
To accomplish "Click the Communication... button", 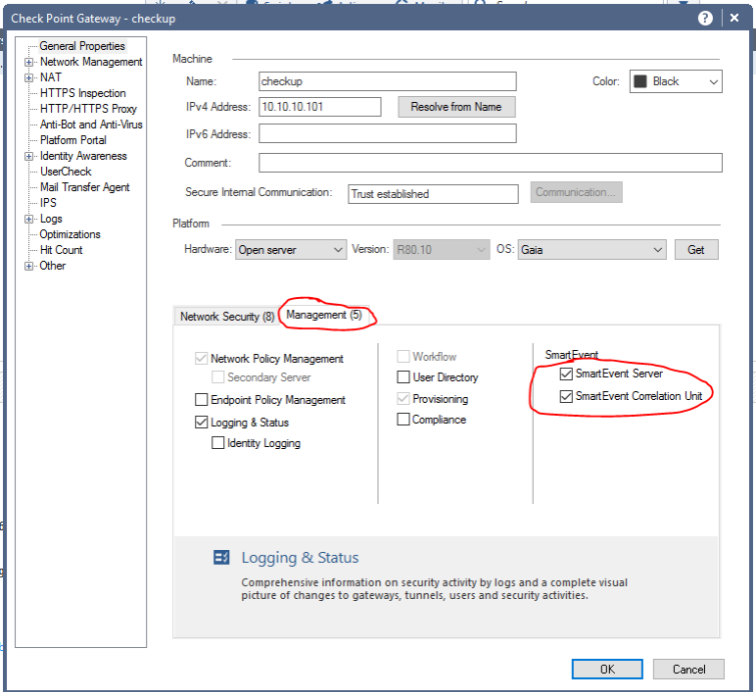I will coord(576,192).
